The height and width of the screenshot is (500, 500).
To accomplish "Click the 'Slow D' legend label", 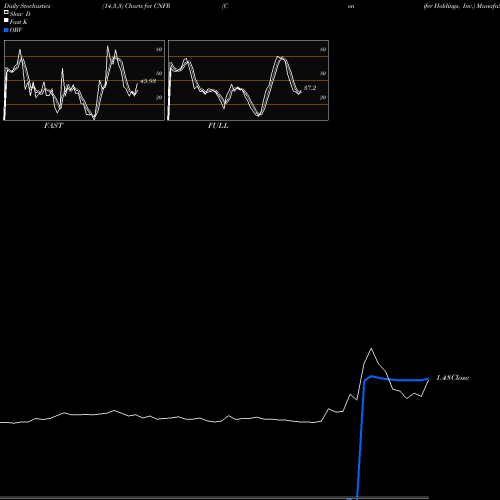I will point(20,14).
